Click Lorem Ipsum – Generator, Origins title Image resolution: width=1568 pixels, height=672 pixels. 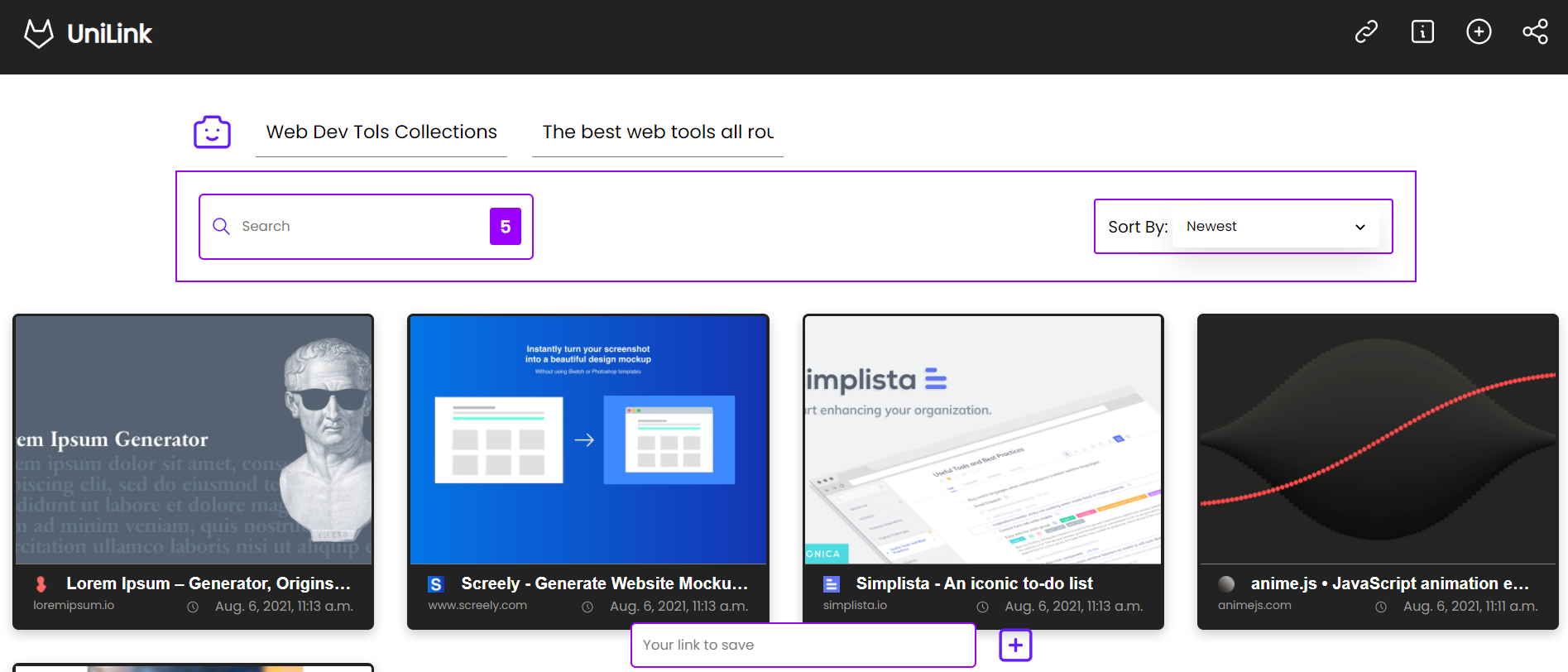209,583
